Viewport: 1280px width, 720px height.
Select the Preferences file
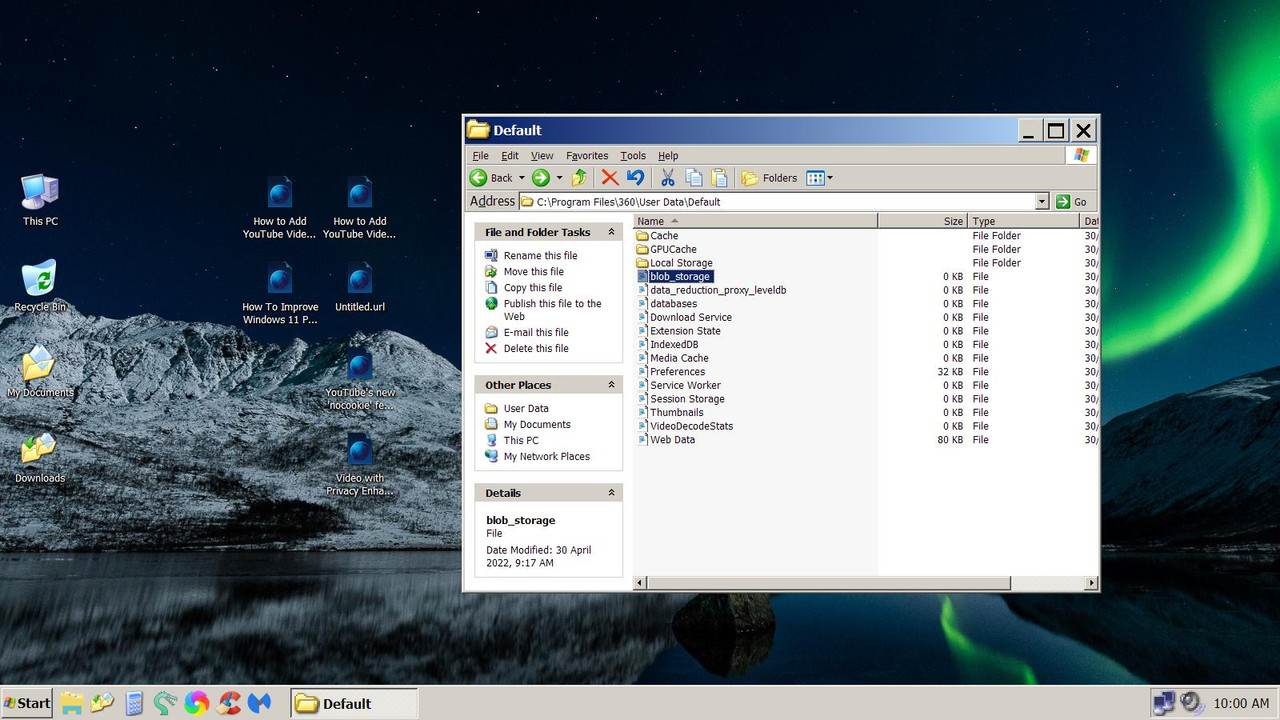click(677, 372)
